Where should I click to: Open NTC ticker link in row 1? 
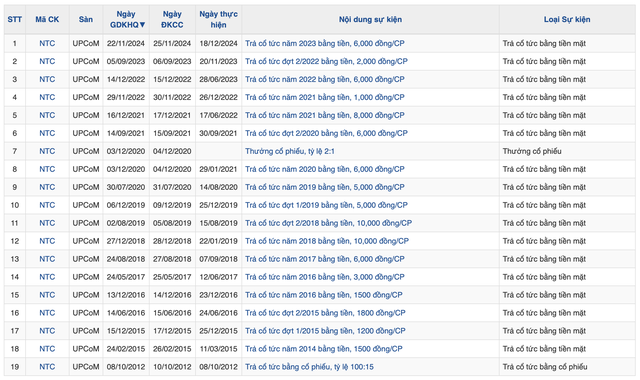pyautogui.click(x=47, y=43)
